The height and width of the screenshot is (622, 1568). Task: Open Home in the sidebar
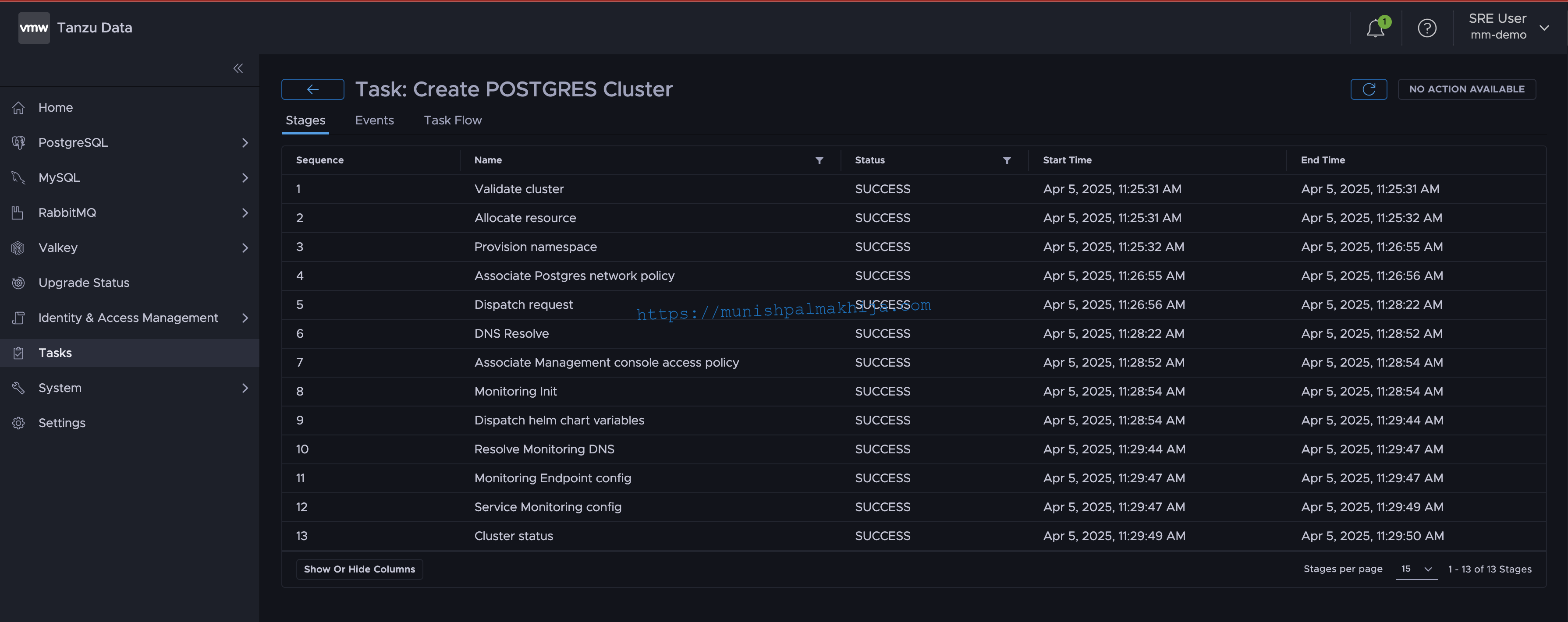point(55,108)
